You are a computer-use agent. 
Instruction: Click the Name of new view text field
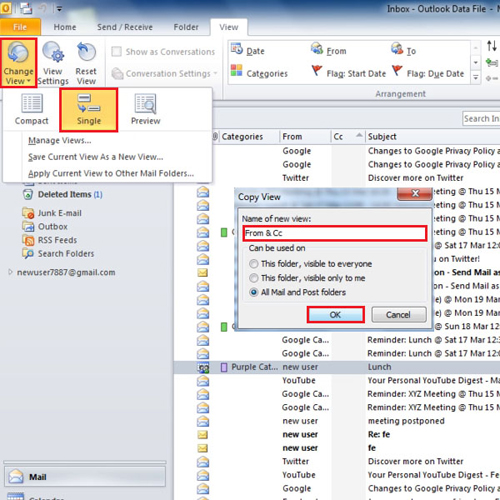pyautogui.click(x=335, y=233)
